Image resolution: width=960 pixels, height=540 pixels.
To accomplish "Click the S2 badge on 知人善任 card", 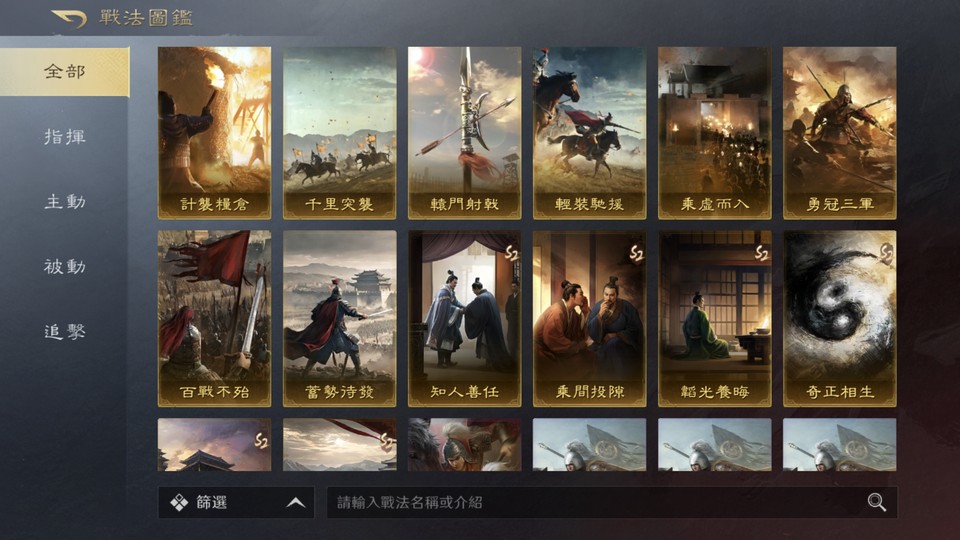I will [511, 252].
